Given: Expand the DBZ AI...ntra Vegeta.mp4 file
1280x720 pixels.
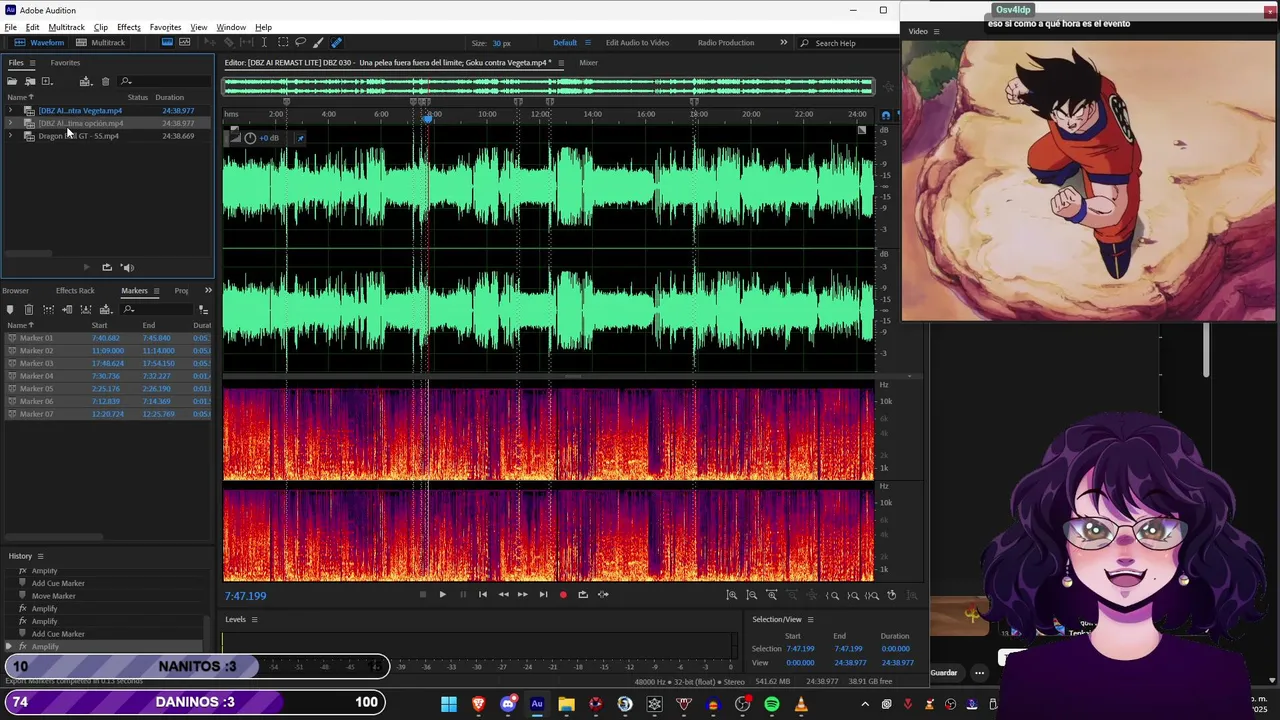Looking at the screenshot, I should click(x=10, y=111).
